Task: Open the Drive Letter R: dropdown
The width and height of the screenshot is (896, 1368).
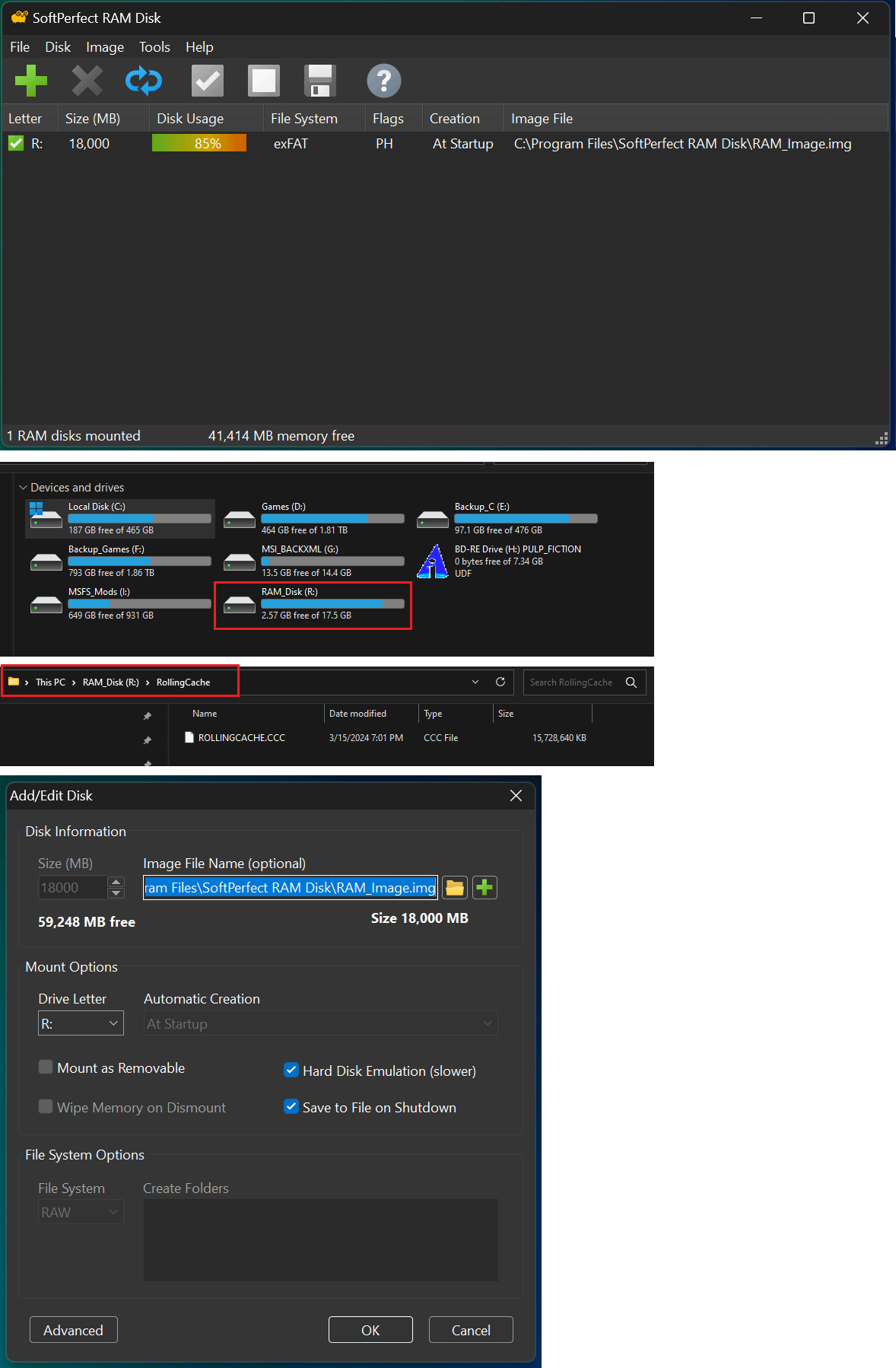Action: [81, 1023]
